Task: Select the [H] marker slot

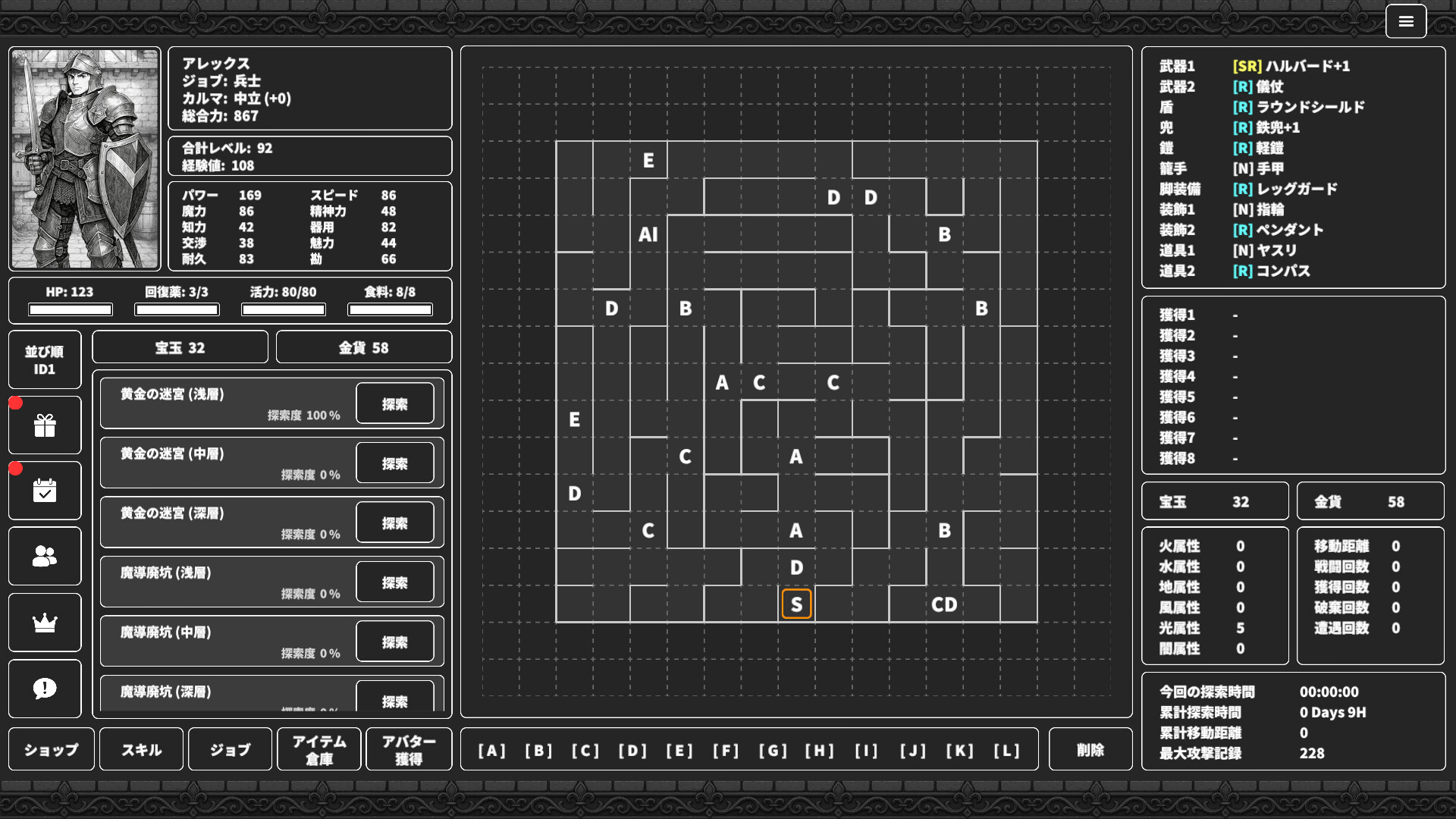Action: click(820, 750)
